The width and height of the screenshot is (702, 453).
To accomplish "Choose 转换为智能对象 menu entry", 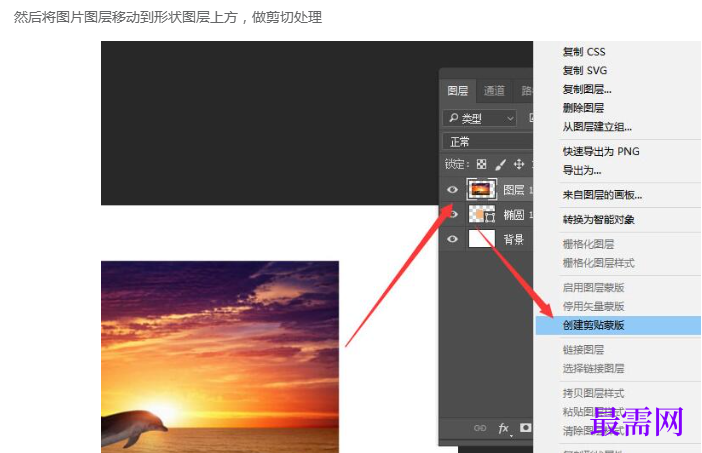I will 599,219.
